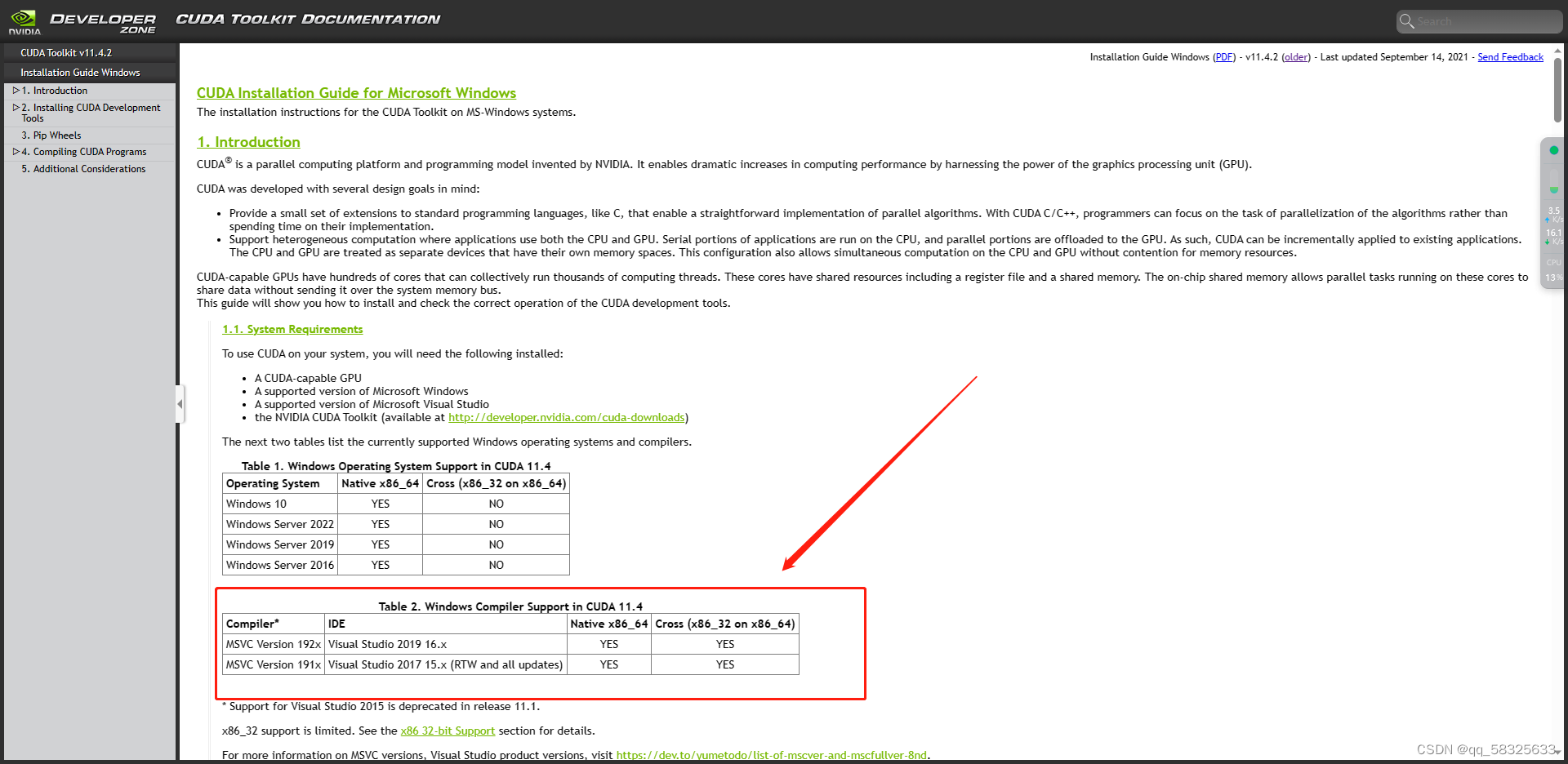Click the 'Windows Server 2019' table cell
The height and width of the screenshot is (764, 1568).
coord(280,544)
